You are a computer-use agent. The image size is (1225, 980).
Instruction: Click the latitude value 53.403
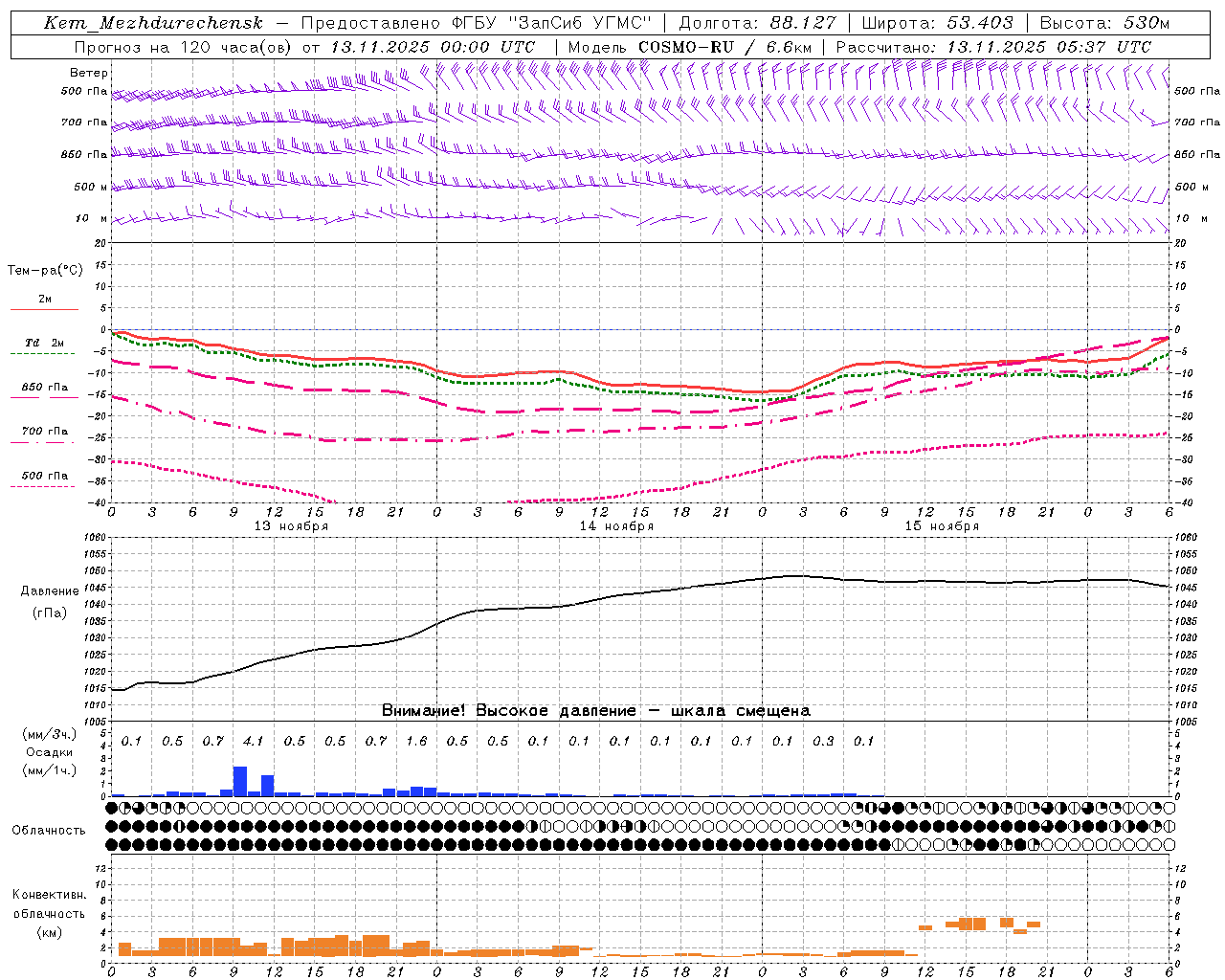pyautogui.click(x=981, y=23)
